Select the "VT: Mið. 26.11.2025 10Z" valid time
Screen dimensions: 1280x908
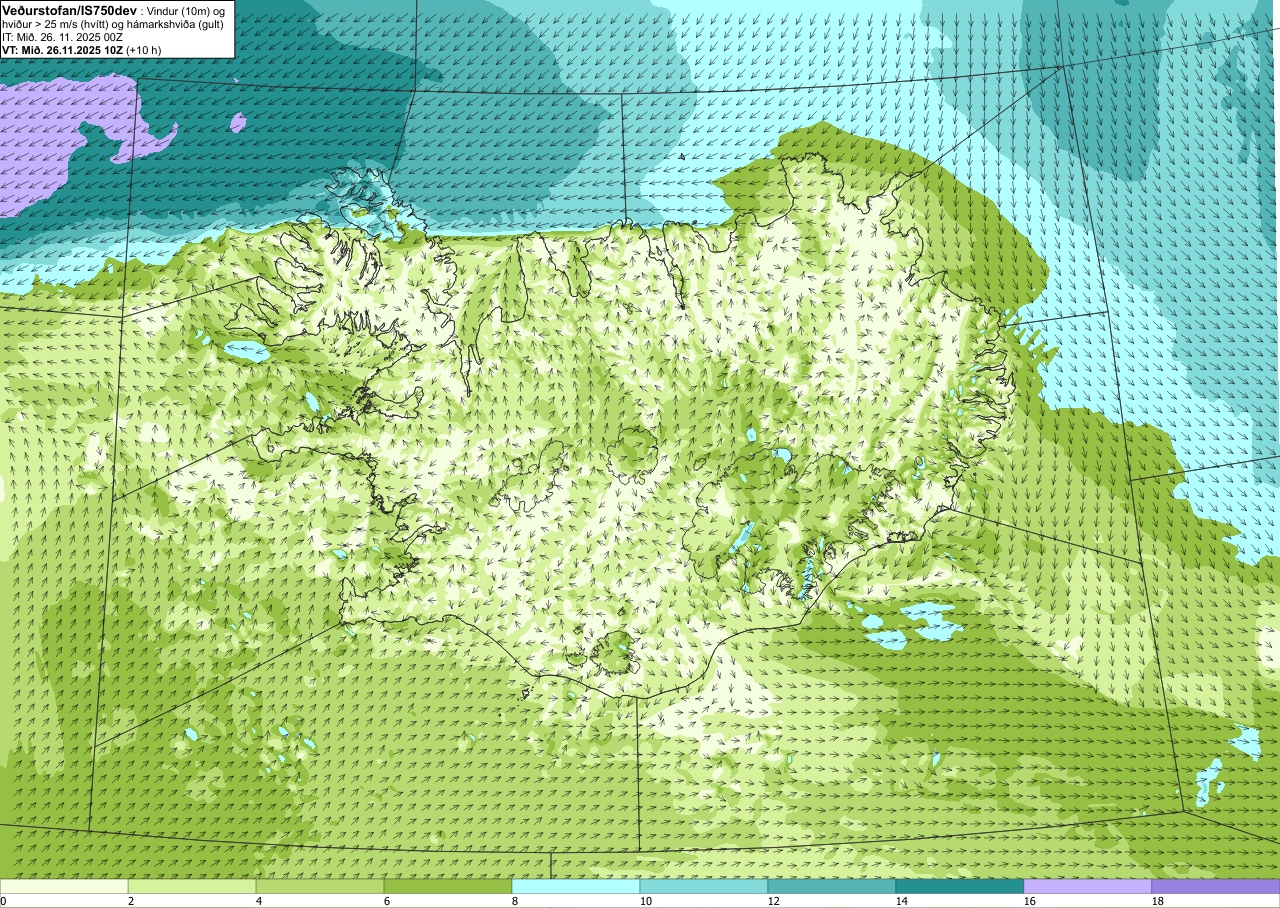62,50
